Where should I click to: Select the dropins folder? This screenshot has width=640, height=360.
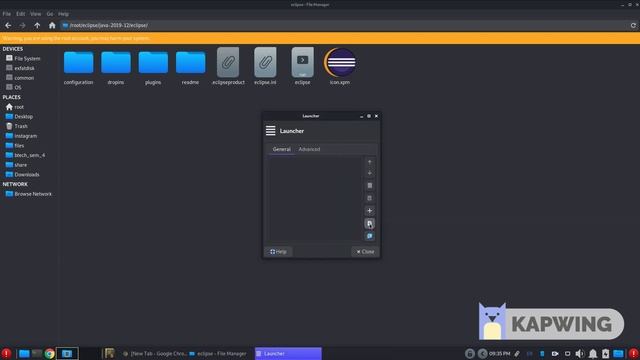[116, 67]
